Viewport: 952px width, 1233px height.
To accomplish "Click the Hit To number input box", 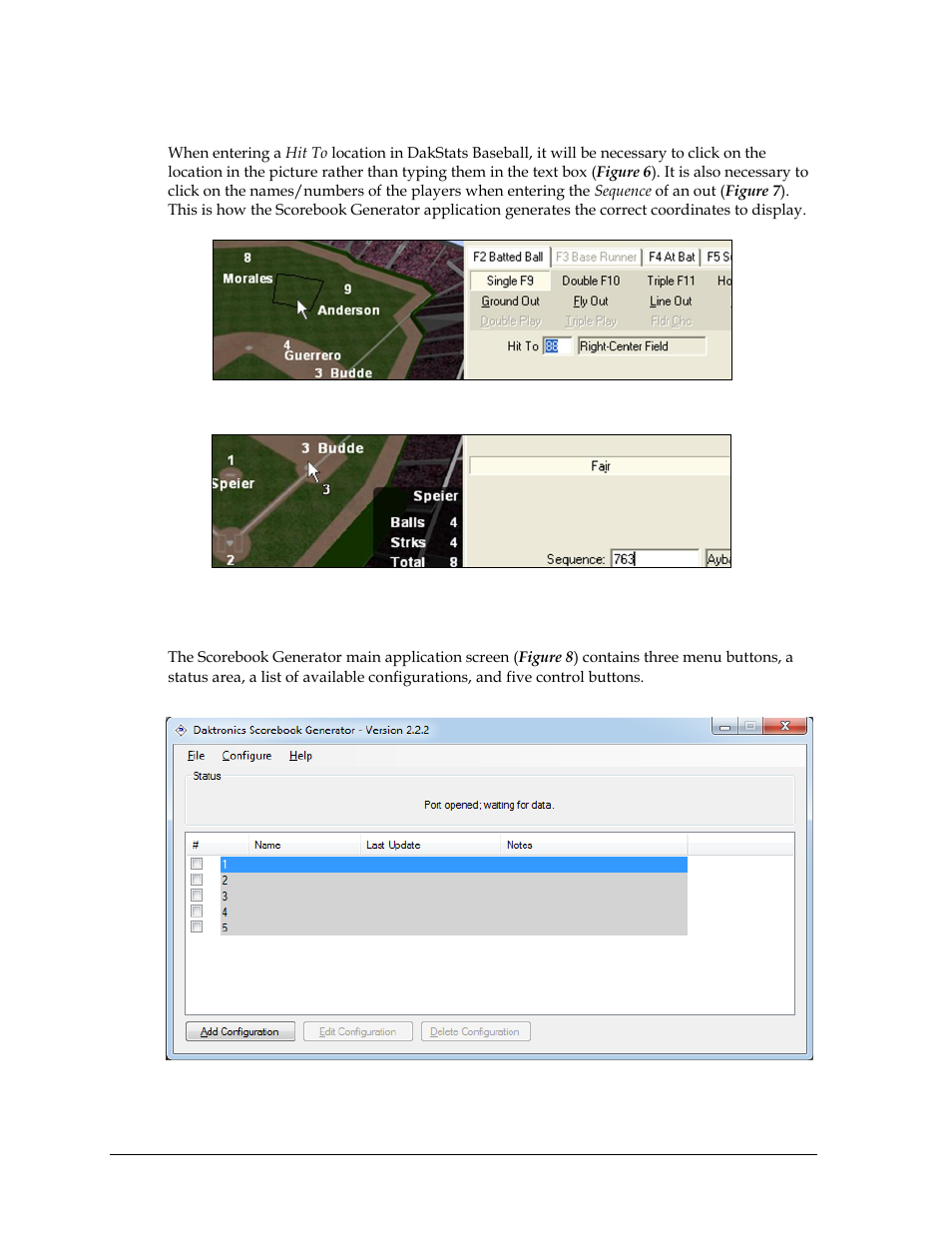I will click(x=557, y=346).
